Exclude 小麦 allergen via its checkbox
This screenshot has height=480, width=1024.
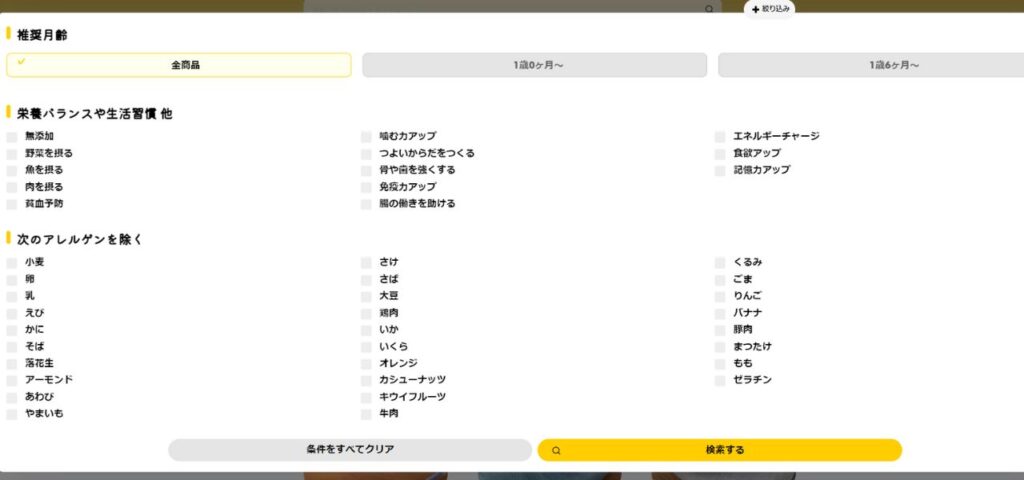click(12, 263)
